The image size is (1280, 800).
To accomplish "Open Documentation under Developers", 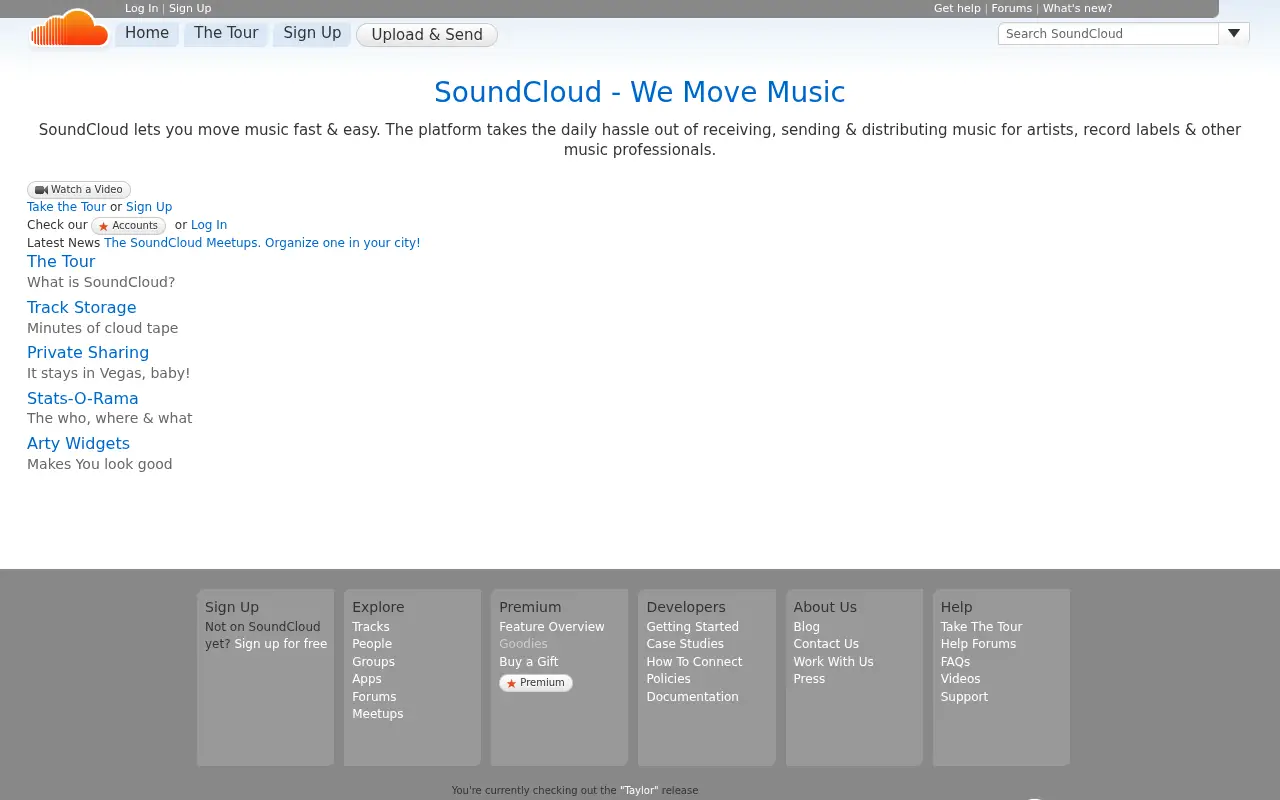I will (x=692, y=697).
